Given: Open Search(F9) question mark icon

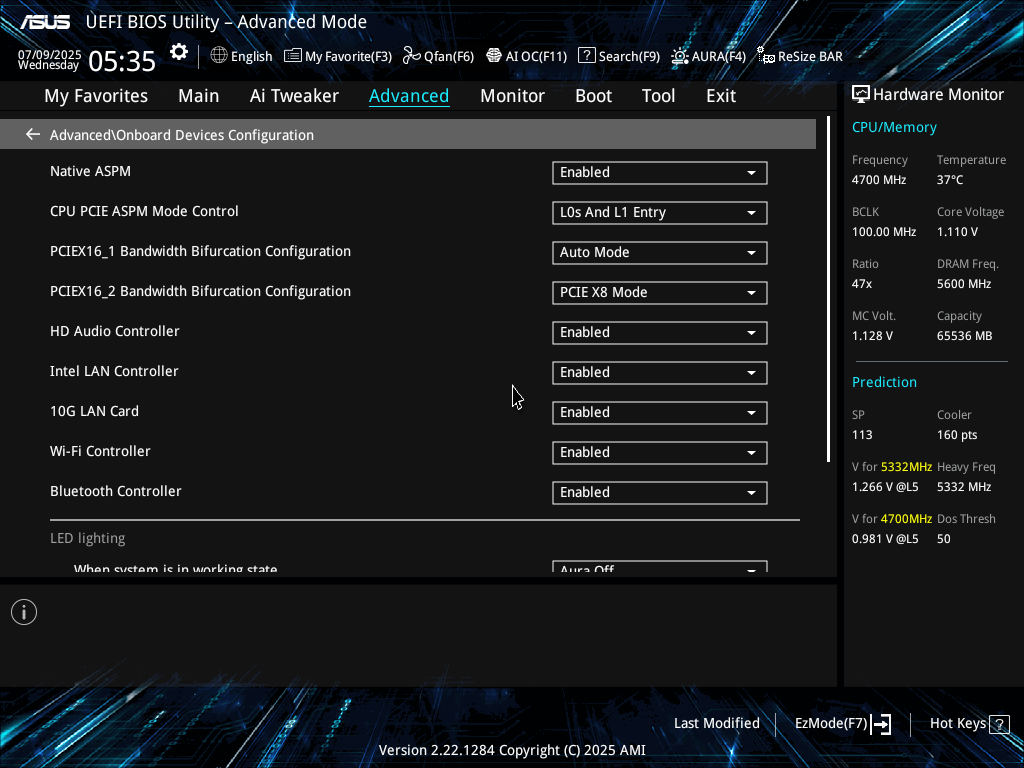Looking at the screenshot, I should tap(587, 56).
